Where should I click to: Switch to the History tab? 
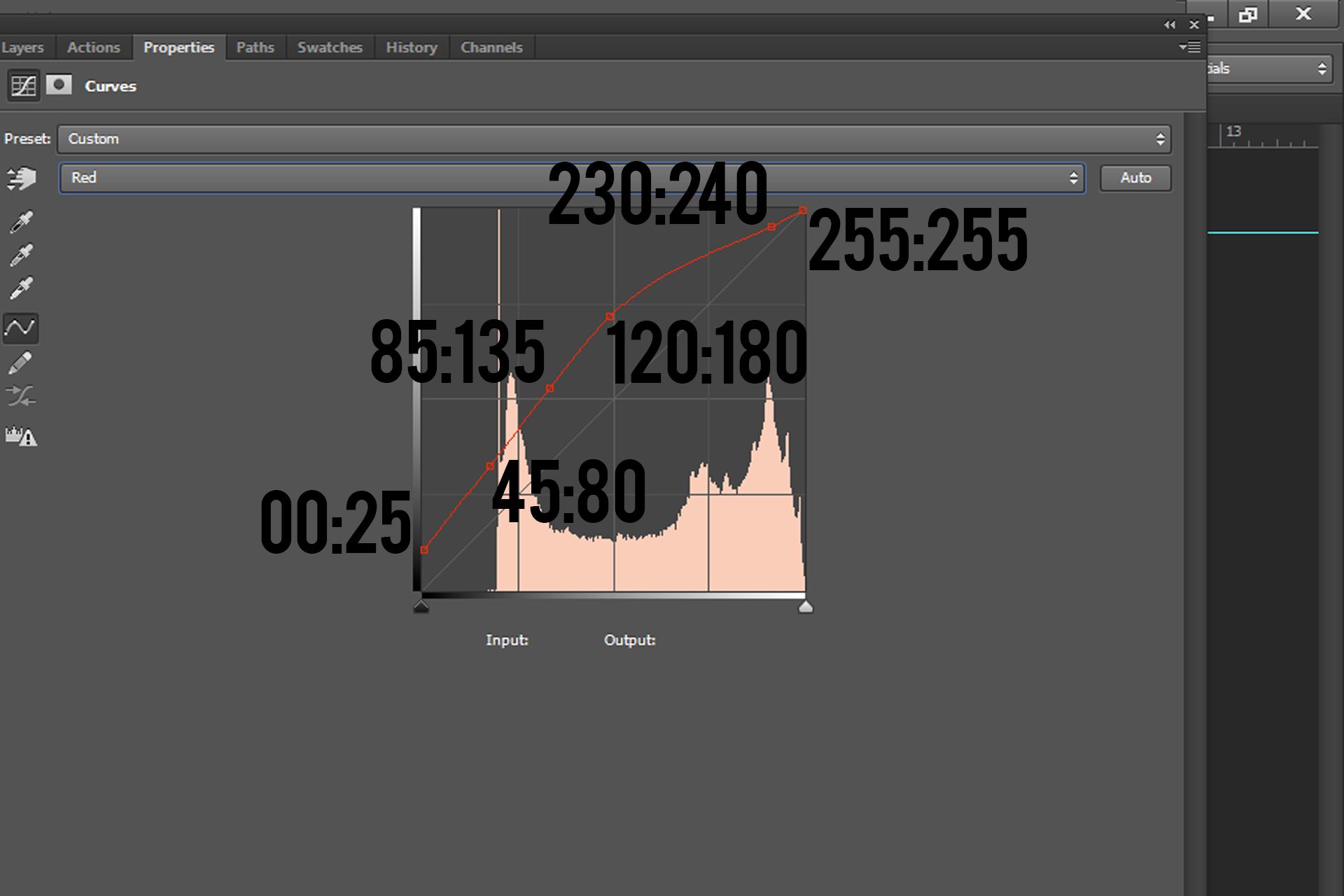pos(411,48)
